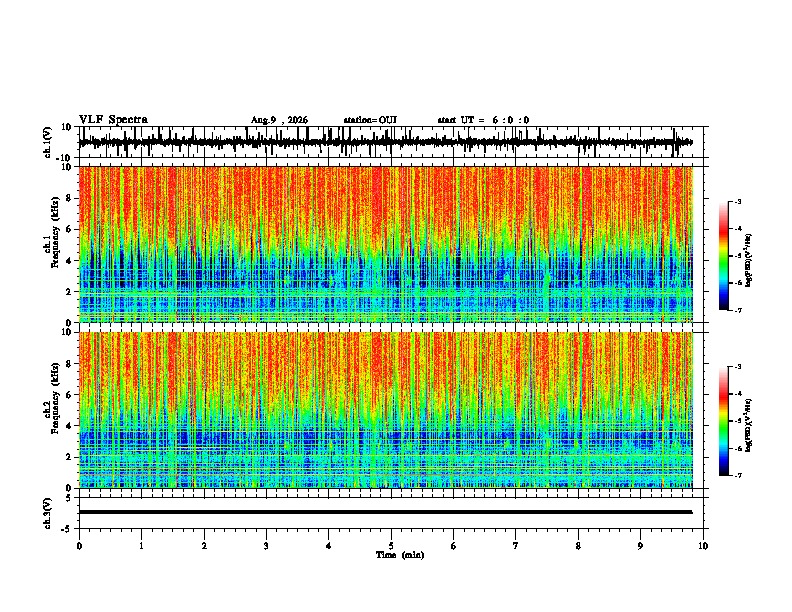Click the "ch.3(V)" axis label
Image resolution: width=792 pixels, height=612 pixels.
click(48, 513)
